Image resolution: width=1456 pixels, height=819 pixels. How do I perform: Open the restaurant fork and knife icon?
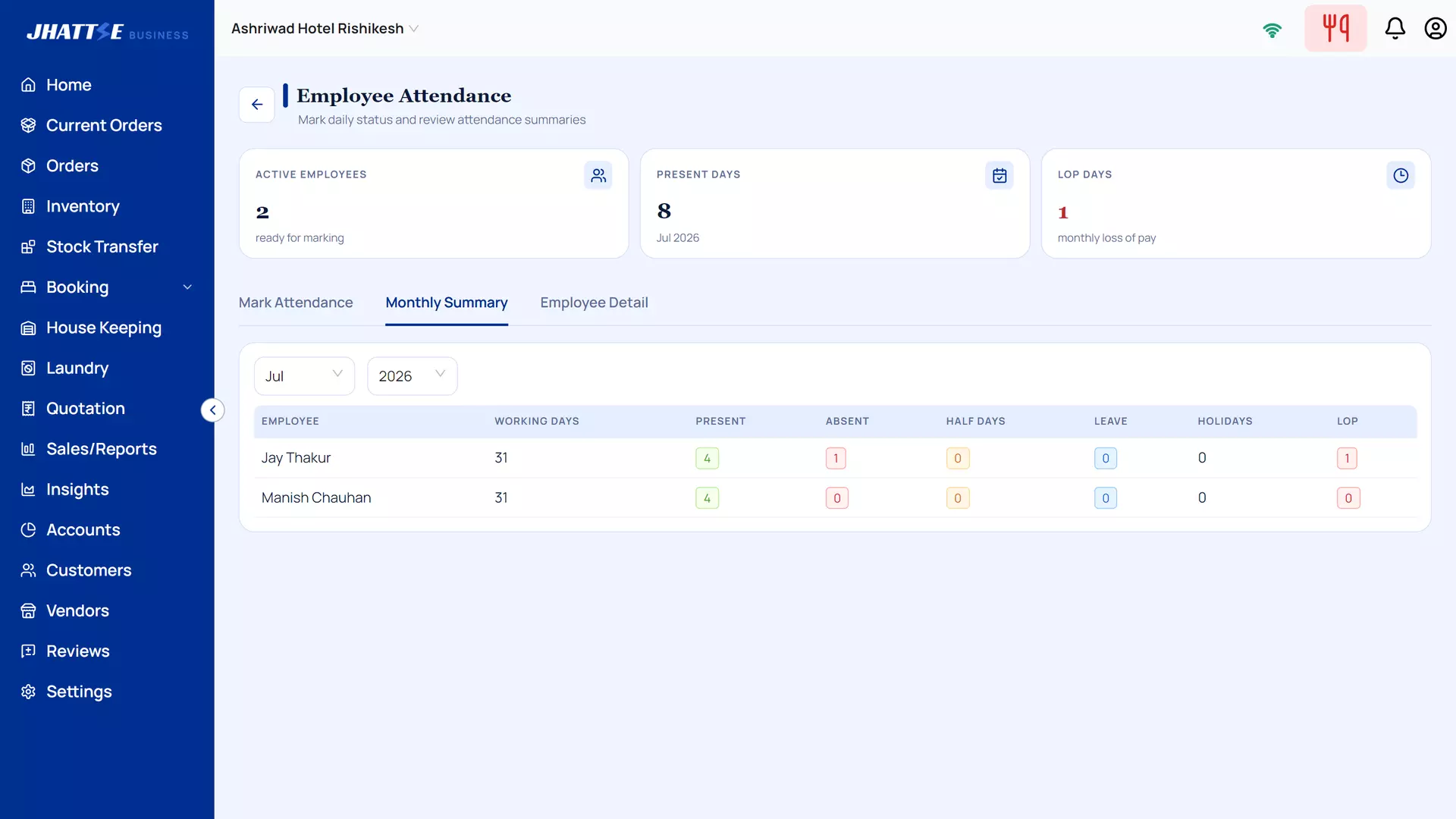click(1335, 28)
